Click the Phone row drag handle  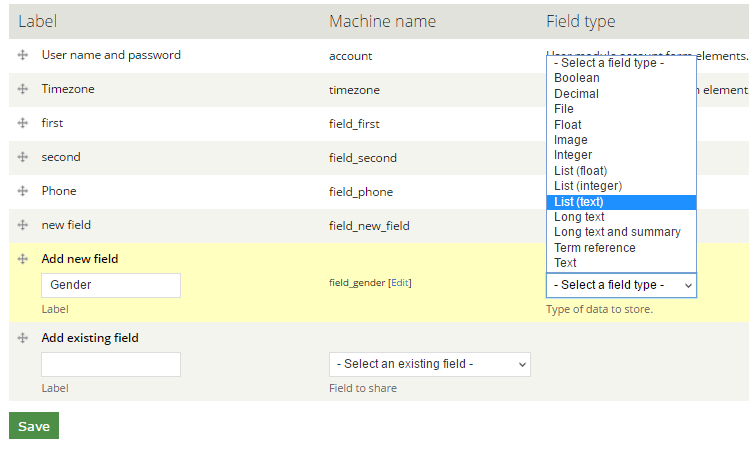(22, 191)
